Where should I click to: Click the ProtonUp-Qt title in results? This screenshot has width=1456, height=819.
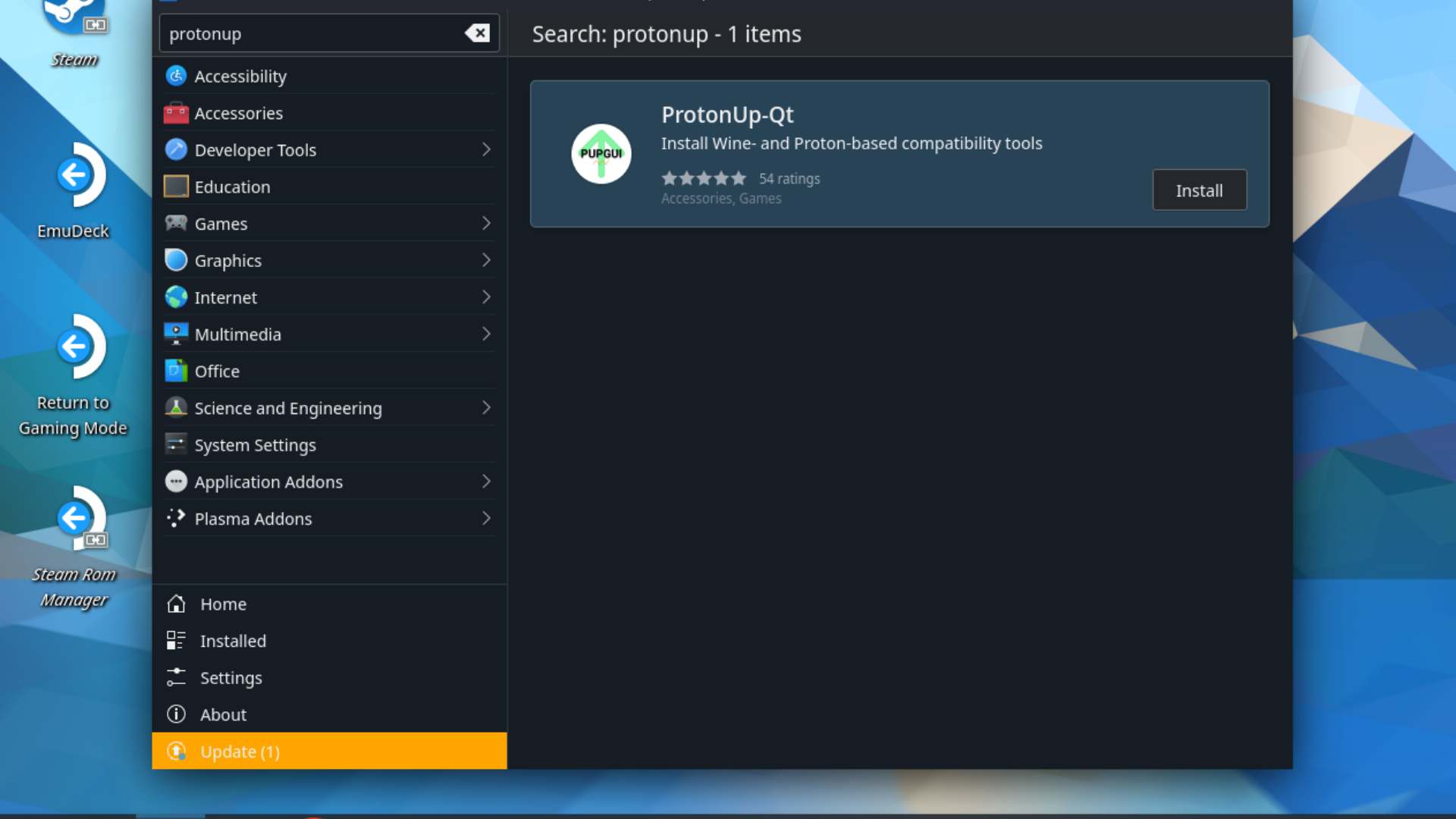726,115
